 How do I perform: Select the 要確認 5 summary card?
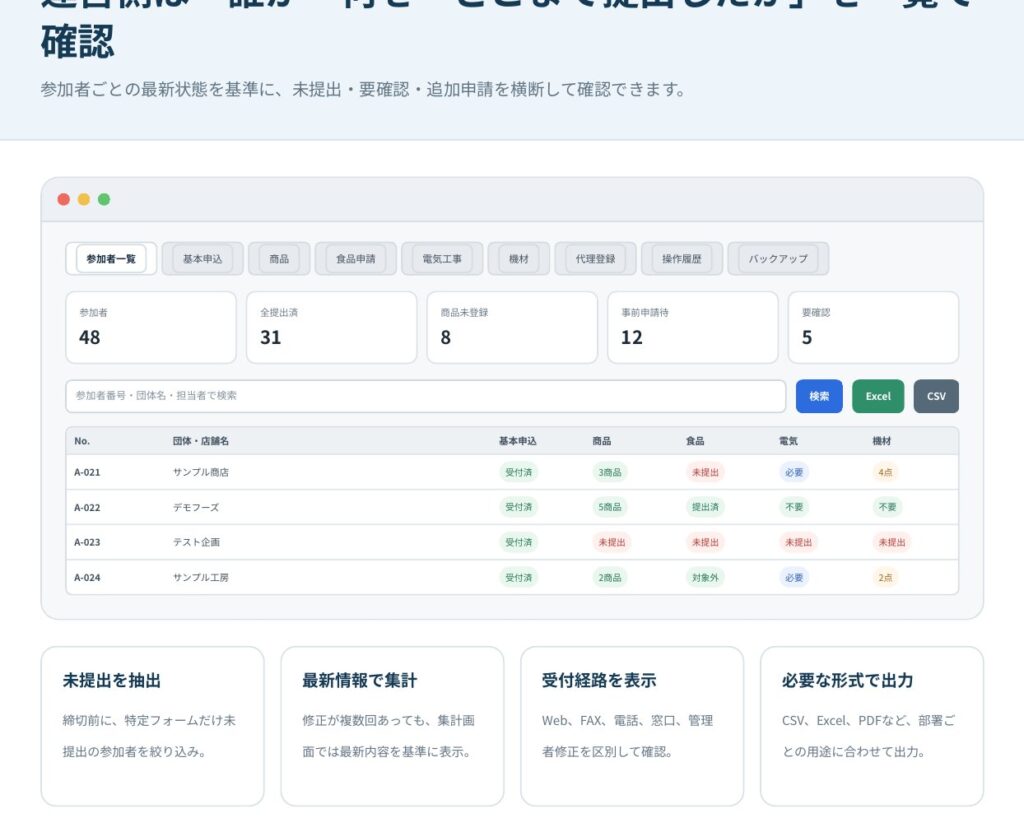pos(873,327)
